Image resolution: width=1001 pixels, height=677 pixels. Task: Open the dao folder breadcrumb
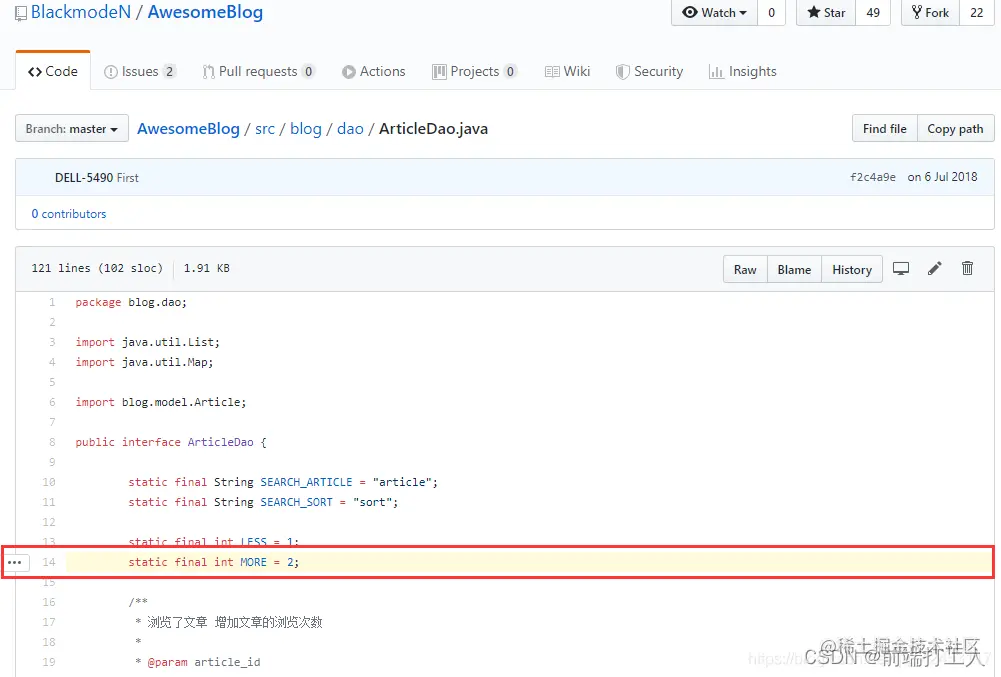[350, 128]
